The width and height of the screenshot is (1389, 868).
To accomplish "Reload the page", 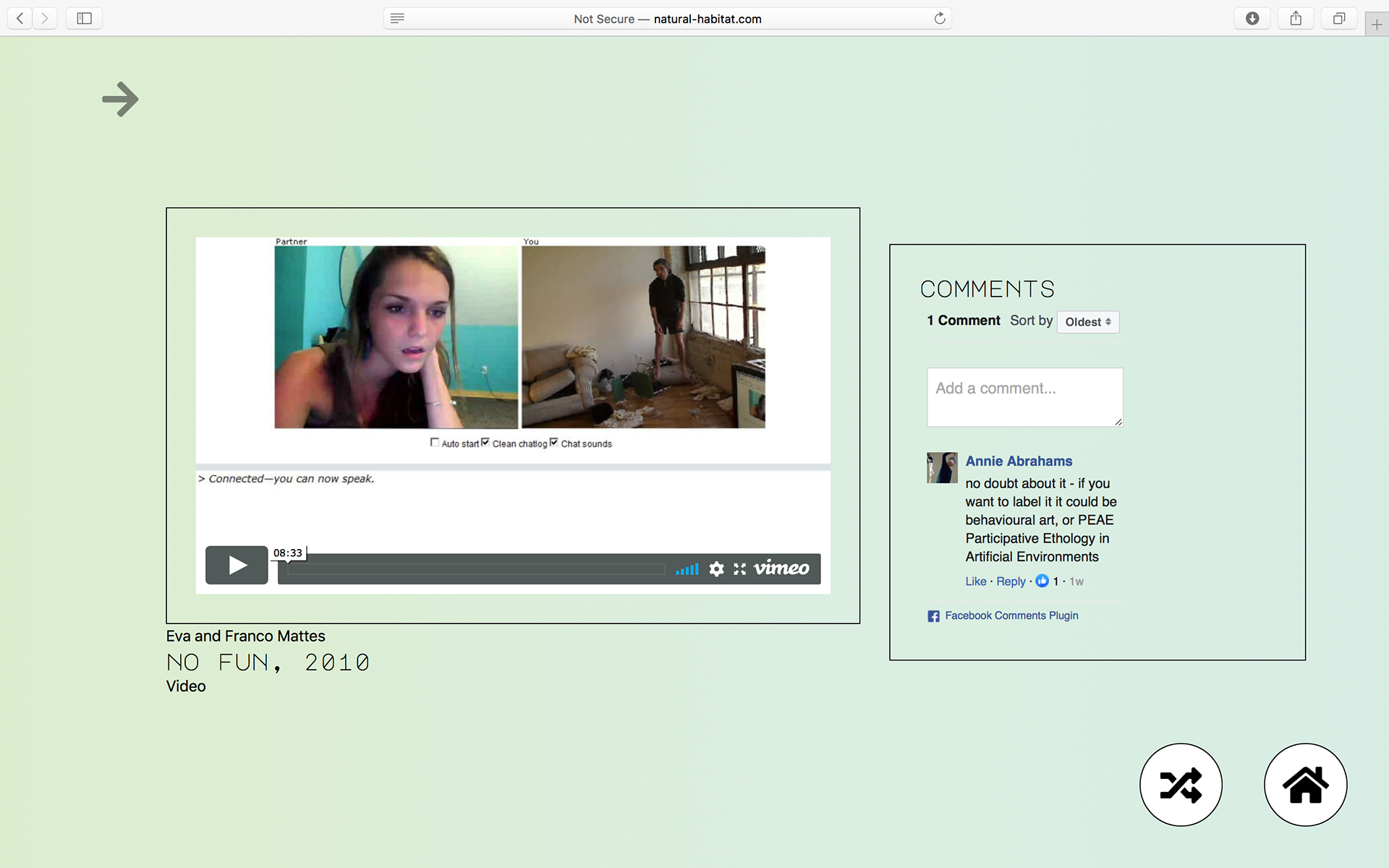I will [939, 18].
